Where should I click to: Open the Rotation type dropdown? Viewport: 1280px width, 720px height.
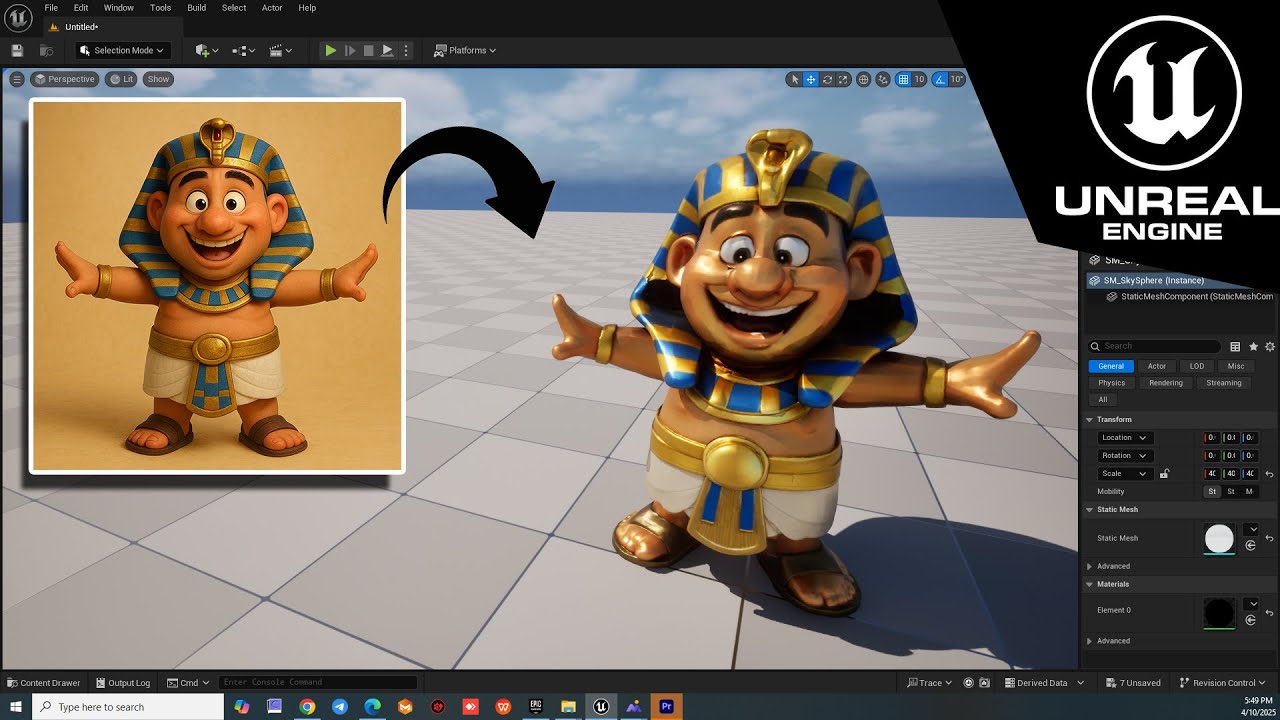click(1125, 455)
